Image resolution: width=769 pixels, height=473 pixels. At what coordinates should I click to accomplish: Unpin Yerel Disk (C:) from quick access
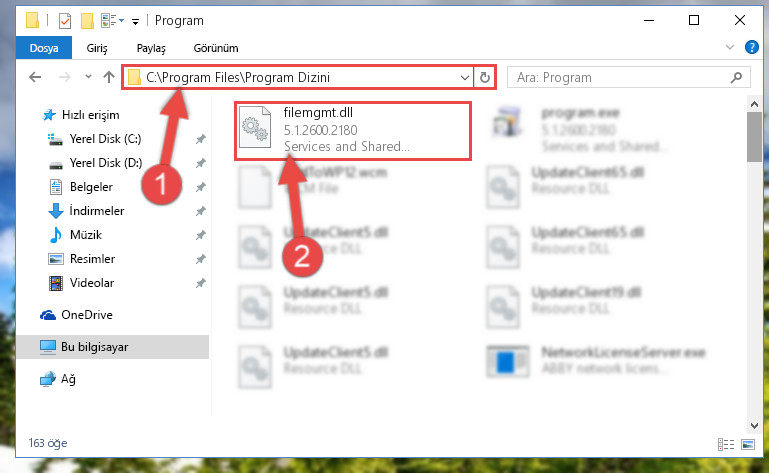coord(201,139)
